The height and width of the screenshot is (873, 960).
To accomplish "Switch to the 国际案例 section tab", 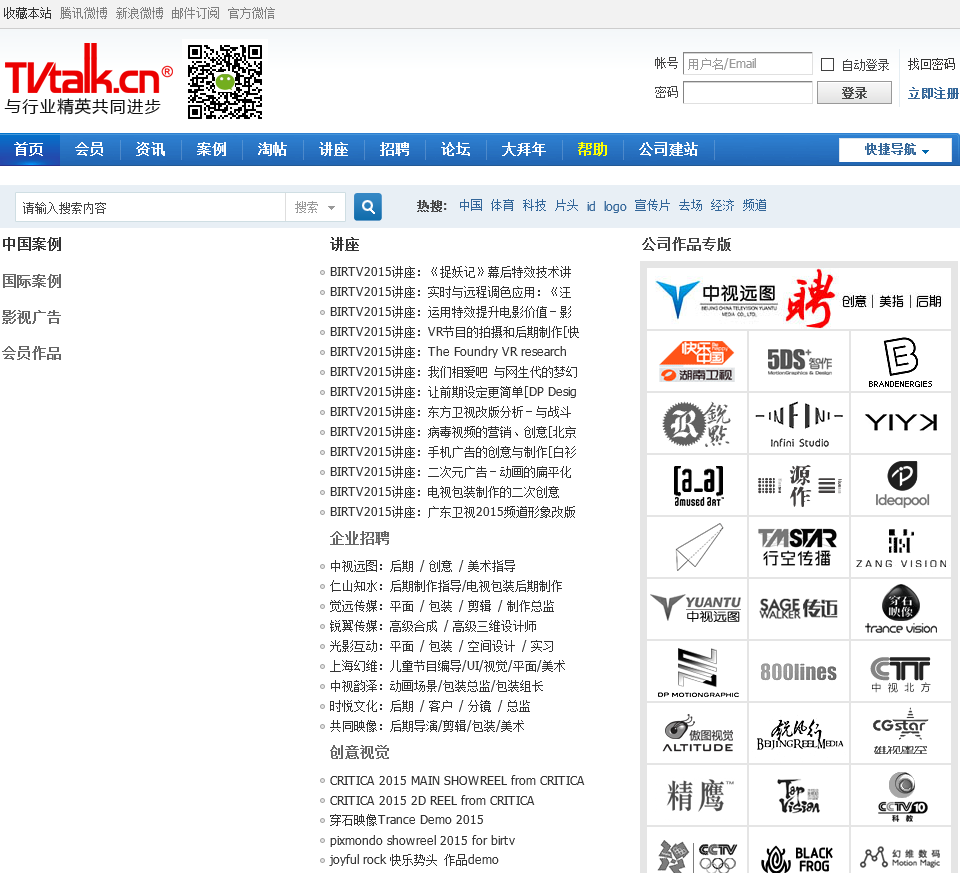I will point(31,281).
